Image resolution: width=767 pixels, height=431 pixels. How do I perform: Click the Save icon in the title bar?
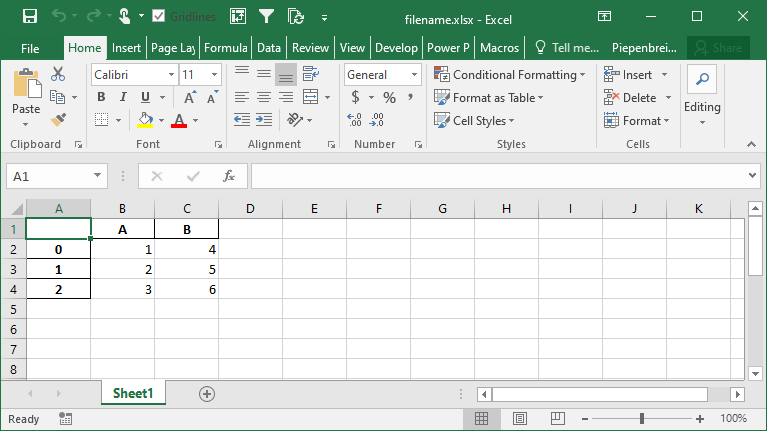pyautogui.click(x=29, y=16)
